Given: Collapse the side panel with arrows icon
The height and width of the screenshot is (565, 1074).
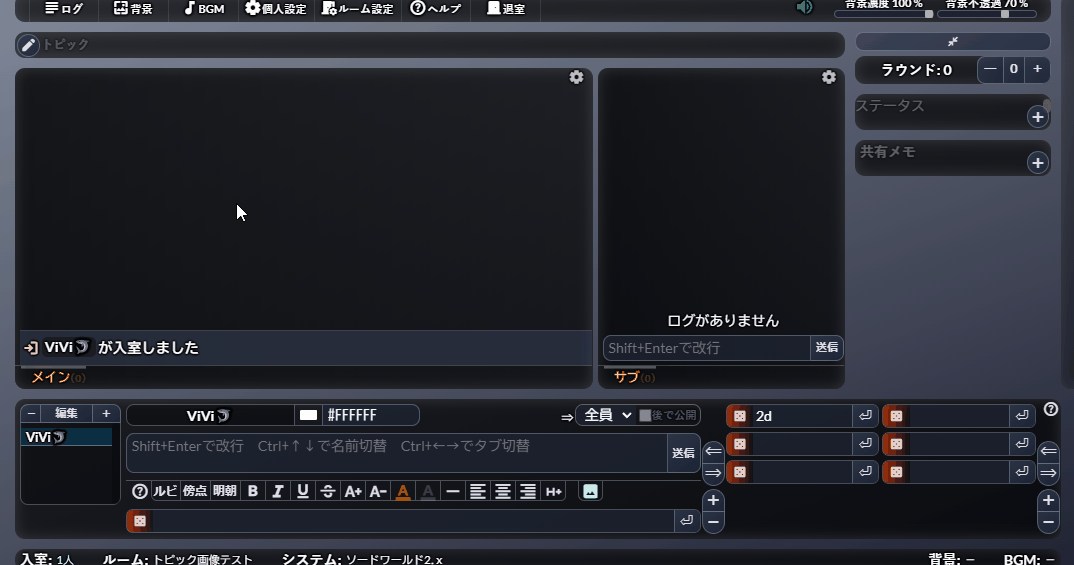Looking at the screenshot, I should click(x=952, y=42).
